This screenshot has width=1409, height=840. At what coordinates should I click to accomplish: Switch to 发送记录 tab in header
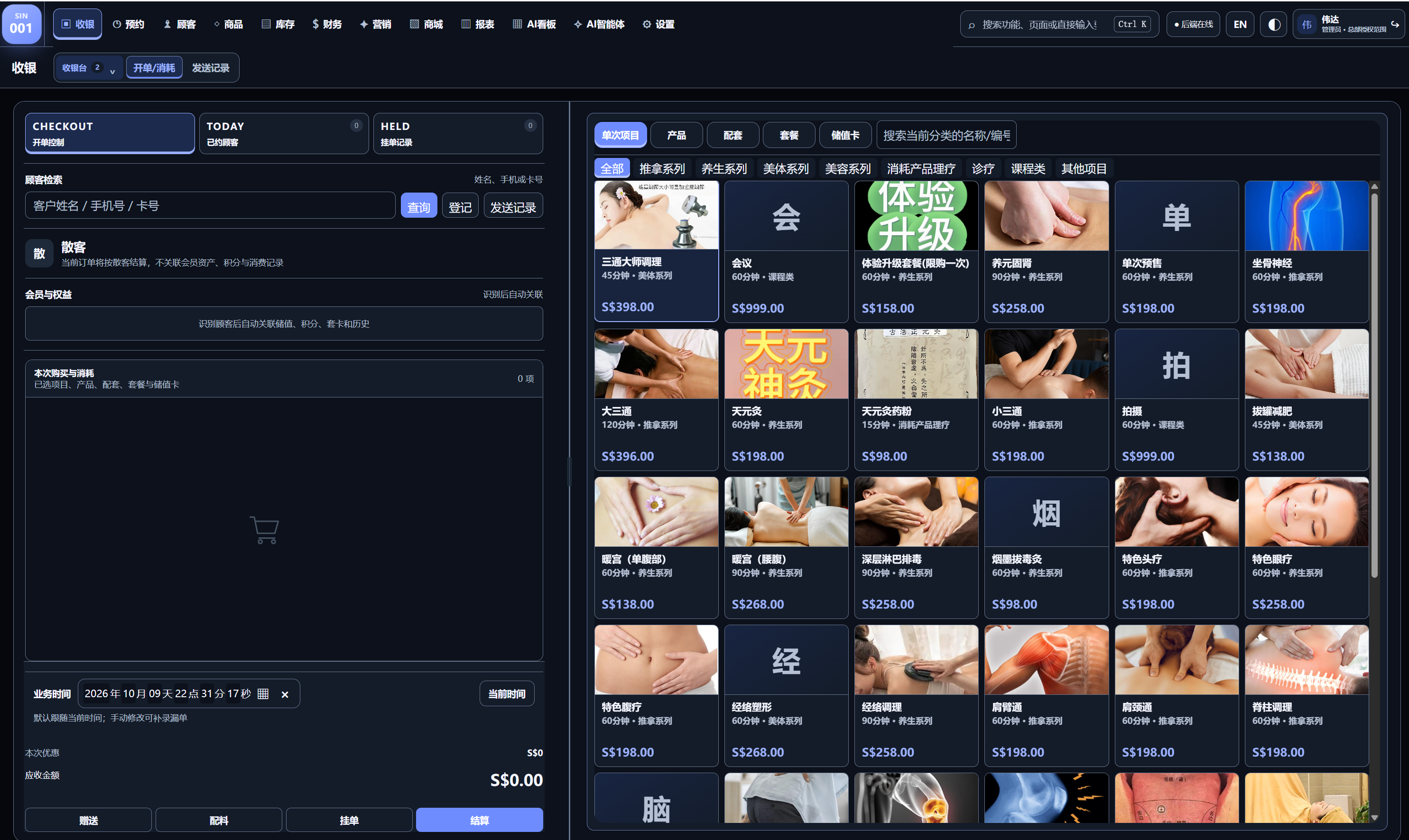tap(211, 68)
